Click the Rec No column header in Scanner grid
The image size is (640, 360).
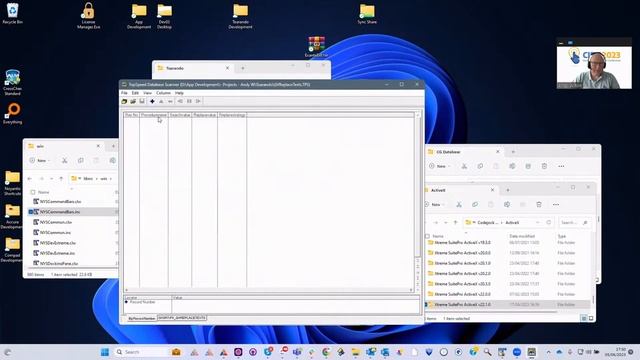[131, 115]
